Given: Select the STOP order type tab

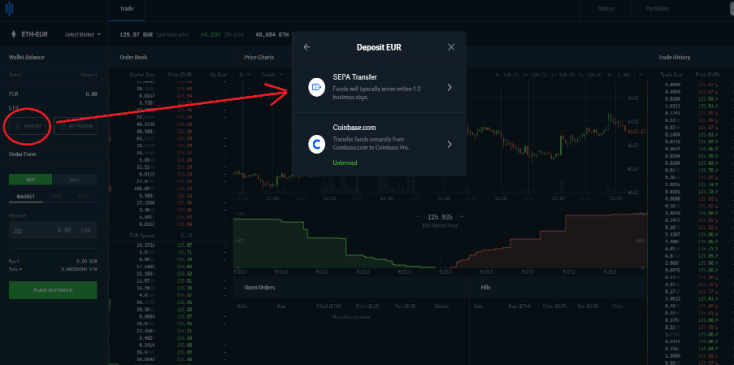Looking at the screenshot, I should [x=84, y=197].
